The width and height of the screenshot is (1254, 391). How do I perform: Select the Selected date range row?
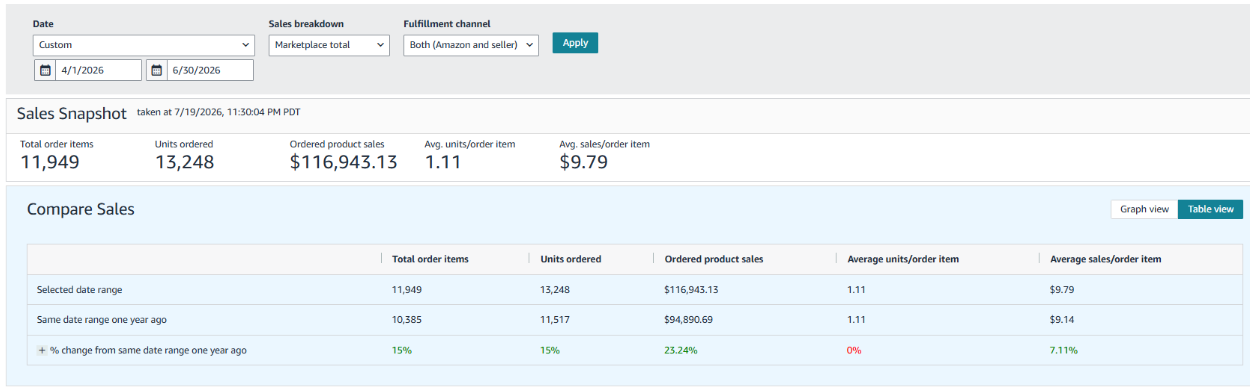click(635, 290)
